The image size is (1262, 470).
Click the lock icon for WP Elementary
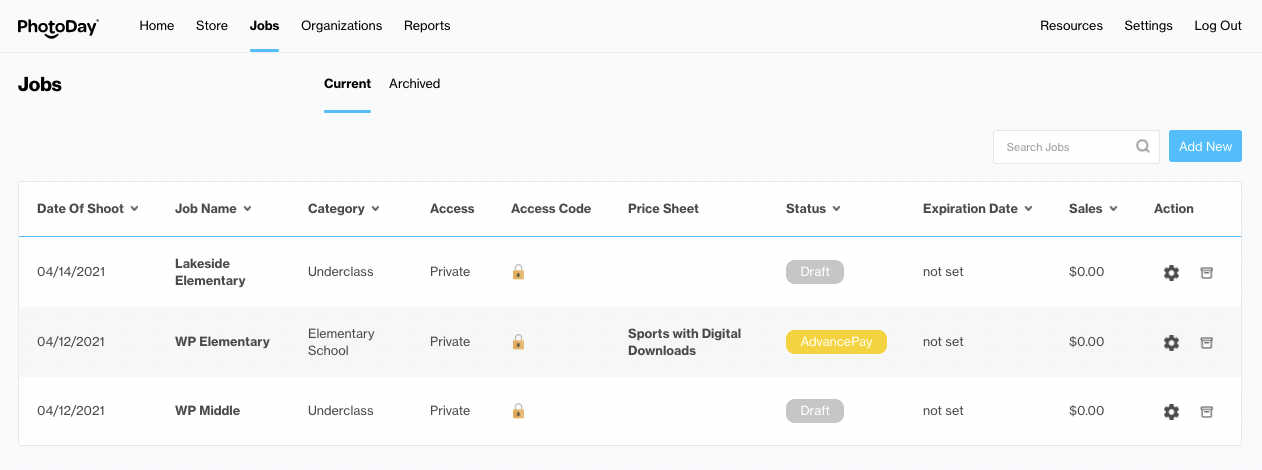518,342
